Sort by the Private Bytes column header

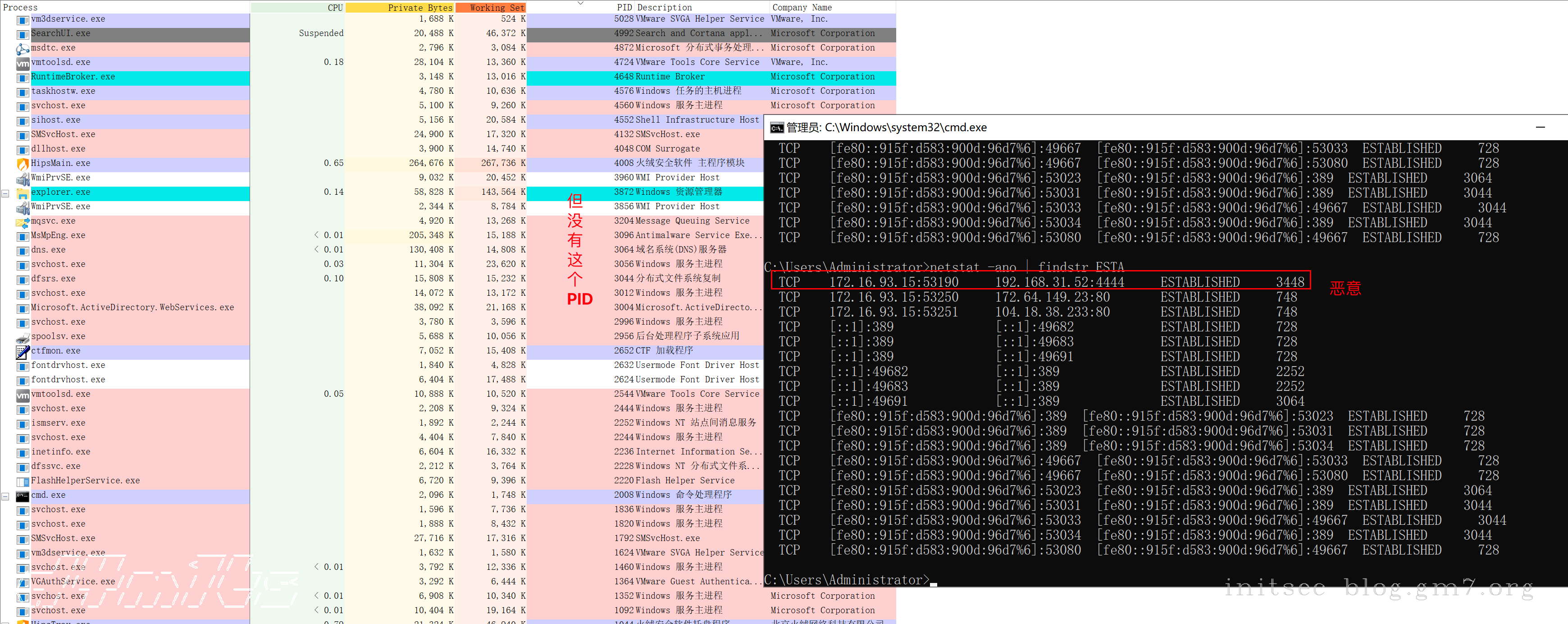point(419,7)
